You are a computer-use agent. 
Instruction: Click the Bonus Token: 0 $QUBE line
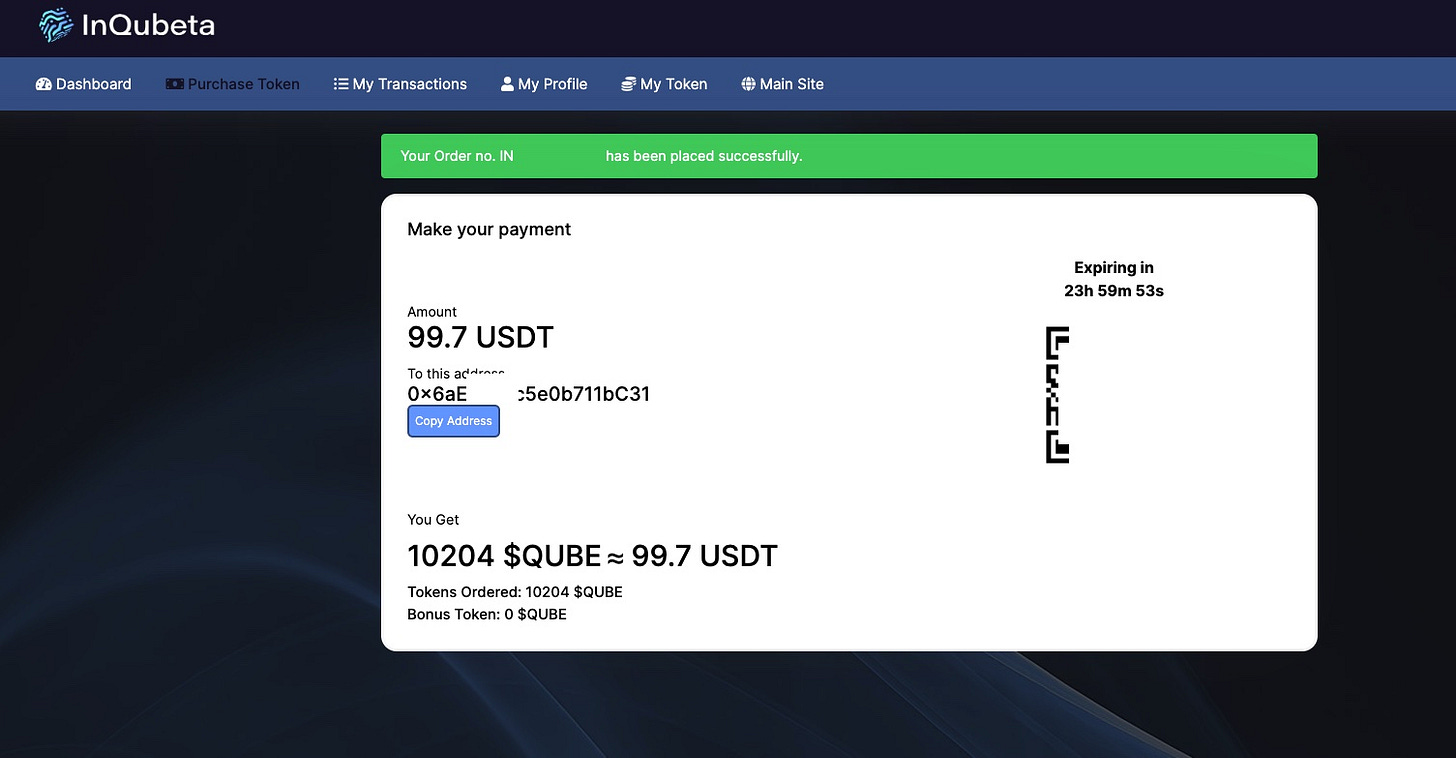487,614
